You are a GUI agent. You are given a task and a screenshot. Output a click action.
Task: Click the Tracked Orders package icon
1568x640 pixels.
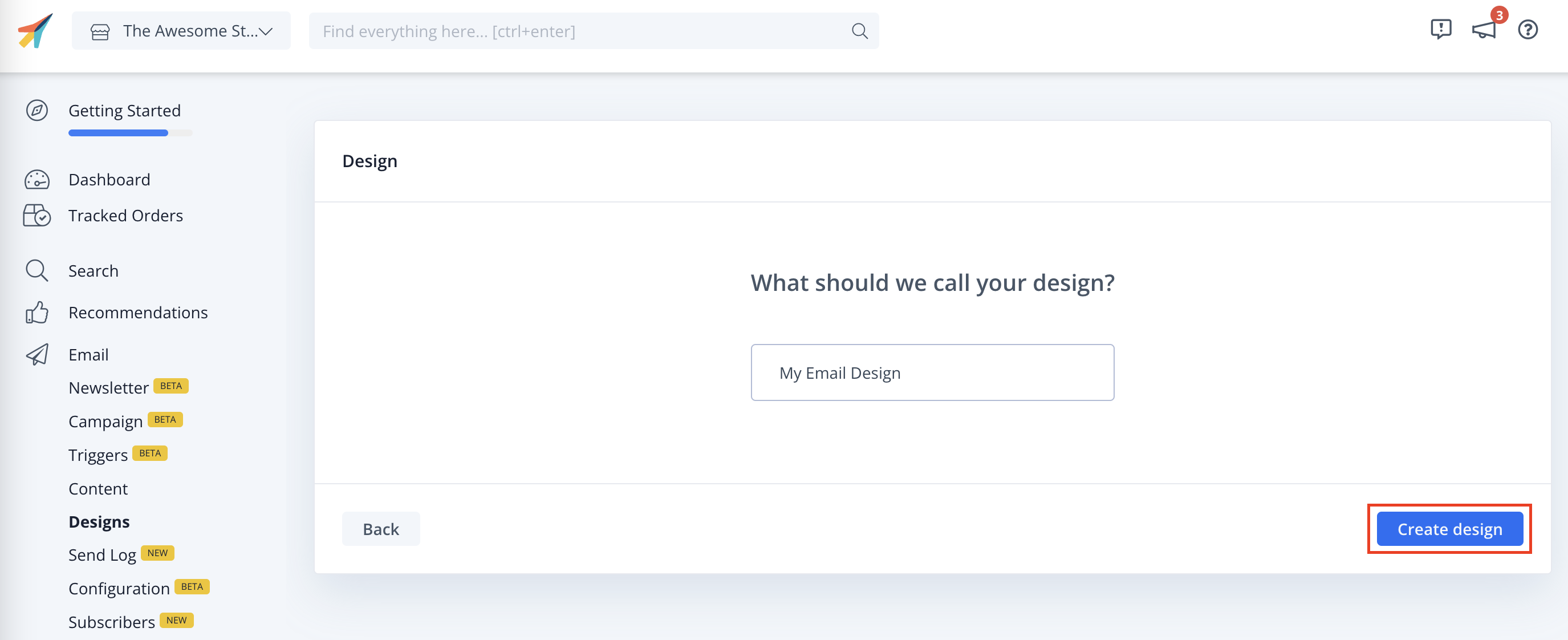pos(36,215)
